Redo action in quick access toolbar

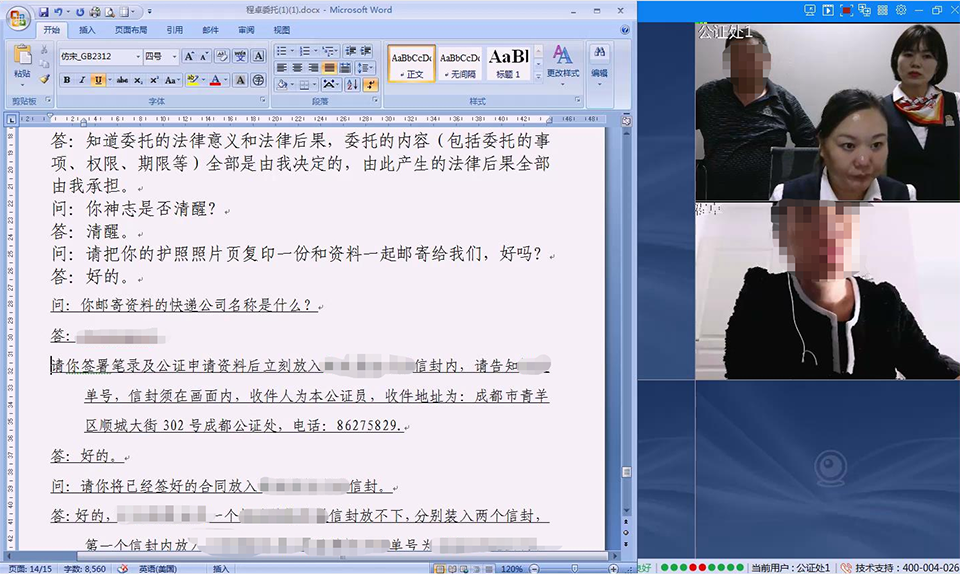[80, 12]
